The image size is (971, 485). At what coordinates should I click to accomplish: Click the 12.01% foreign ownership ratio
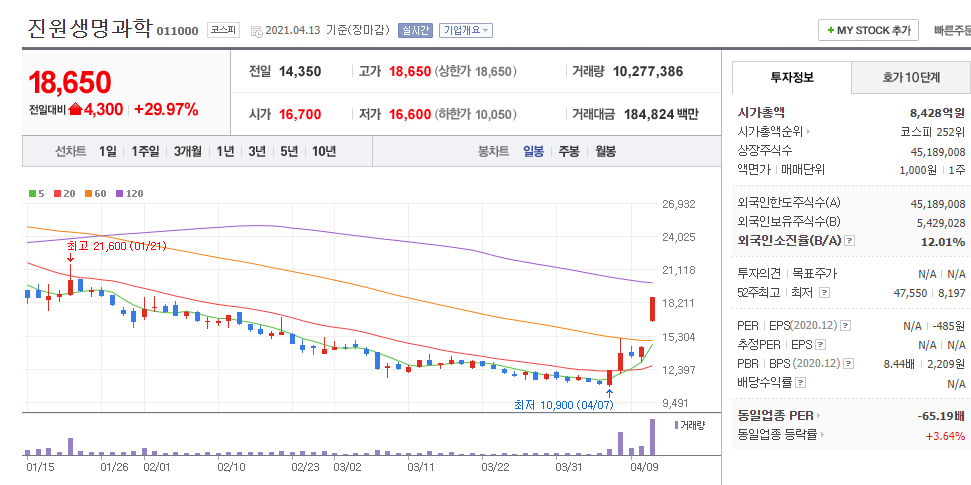tap(943, 241)
